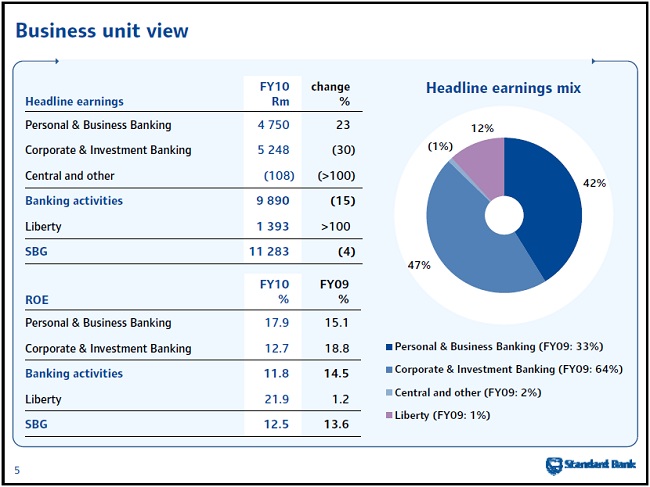Click the '42%' pie chart label
This screenshot has width=650, height=487.
click(594, 183)
